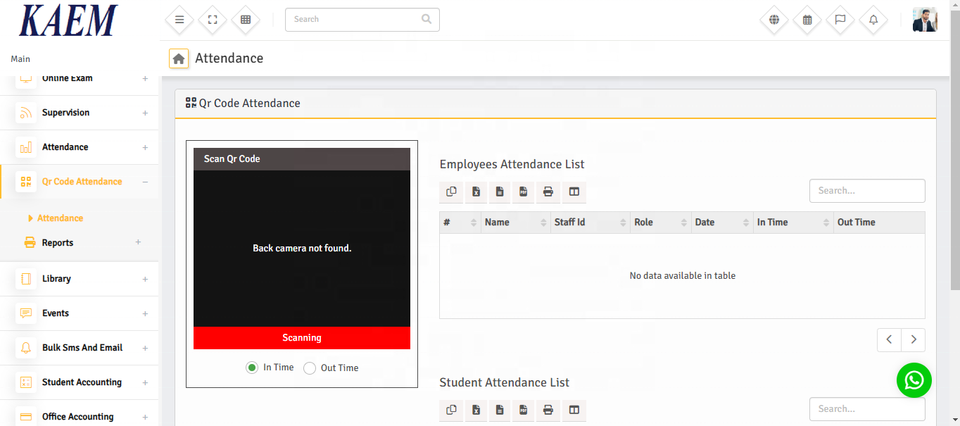Open the language globe icon
Viewport: 960px width, 426px height.
773,19
